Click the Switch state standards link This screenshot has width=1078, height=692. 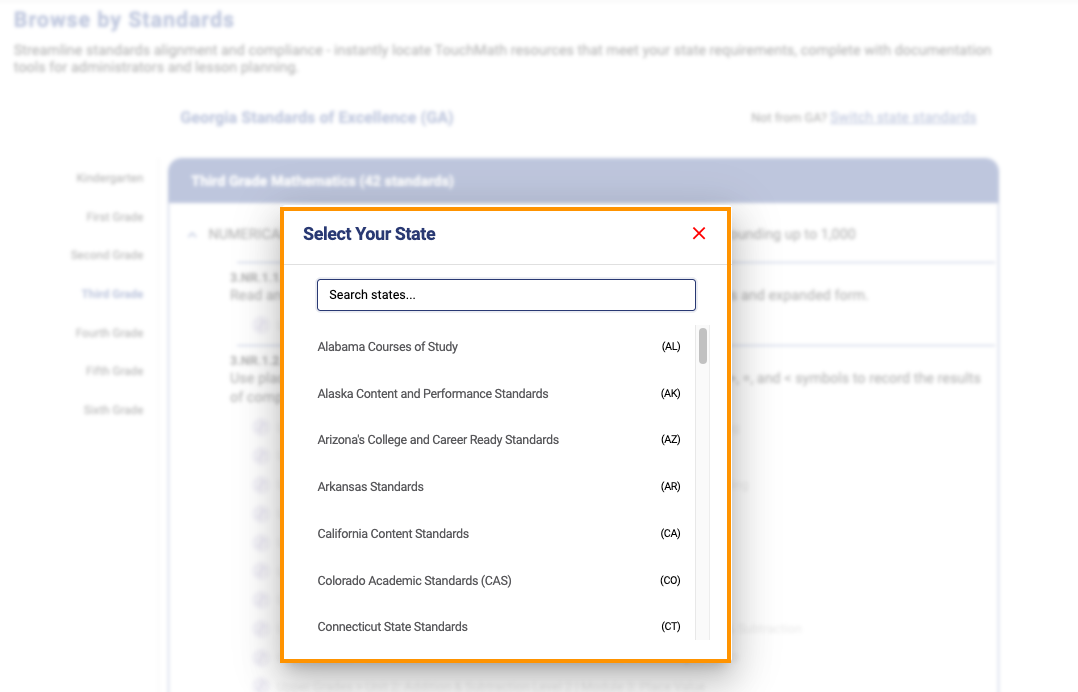pyautogui.click(x=903, y=118)
